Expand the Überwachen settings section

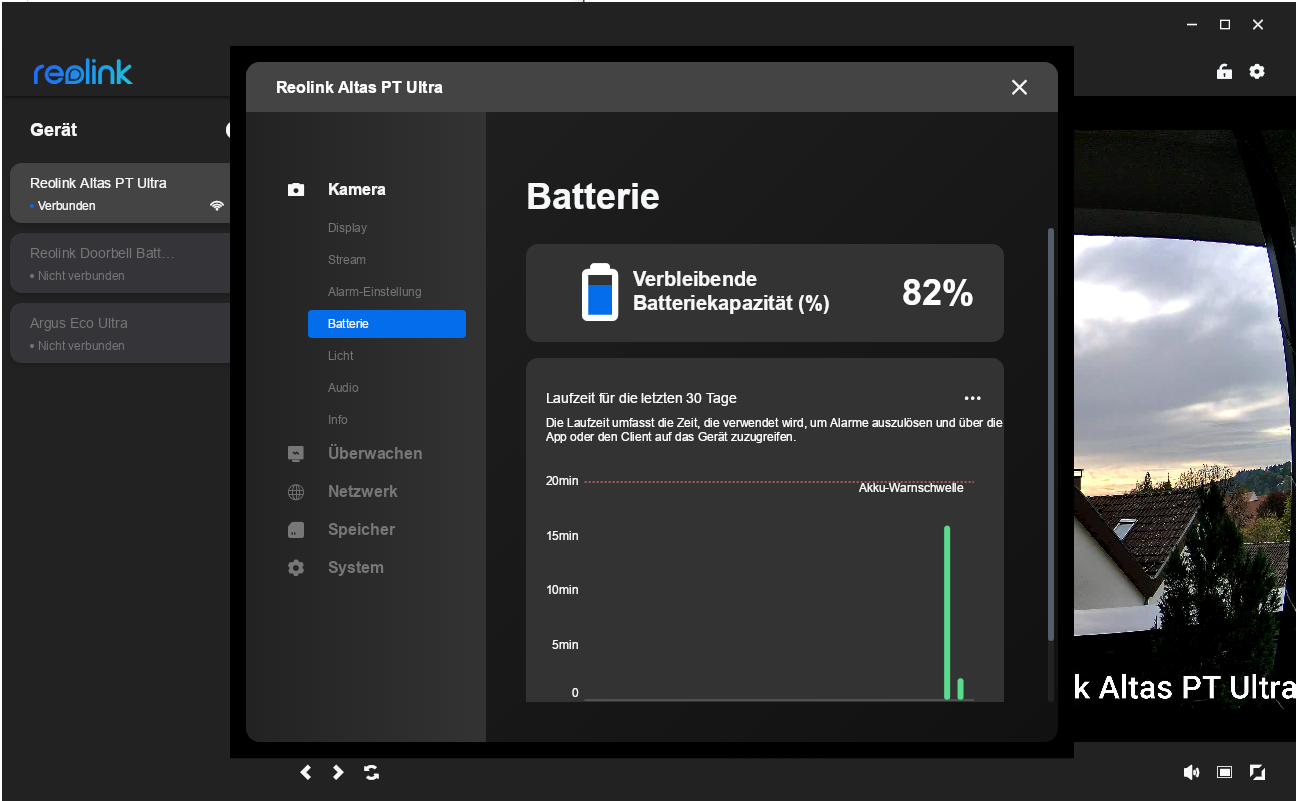pyautogui.click(x=374, y=453)
